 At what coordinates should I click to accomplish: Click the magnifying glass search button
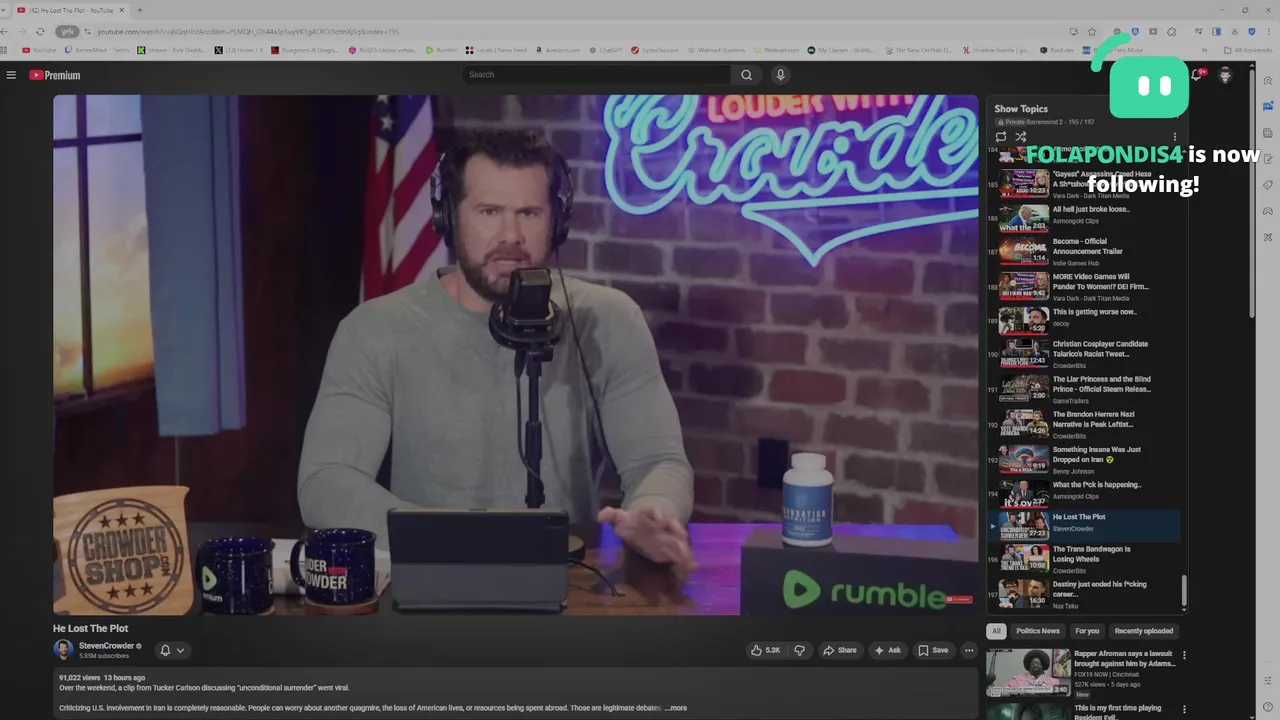746,75
